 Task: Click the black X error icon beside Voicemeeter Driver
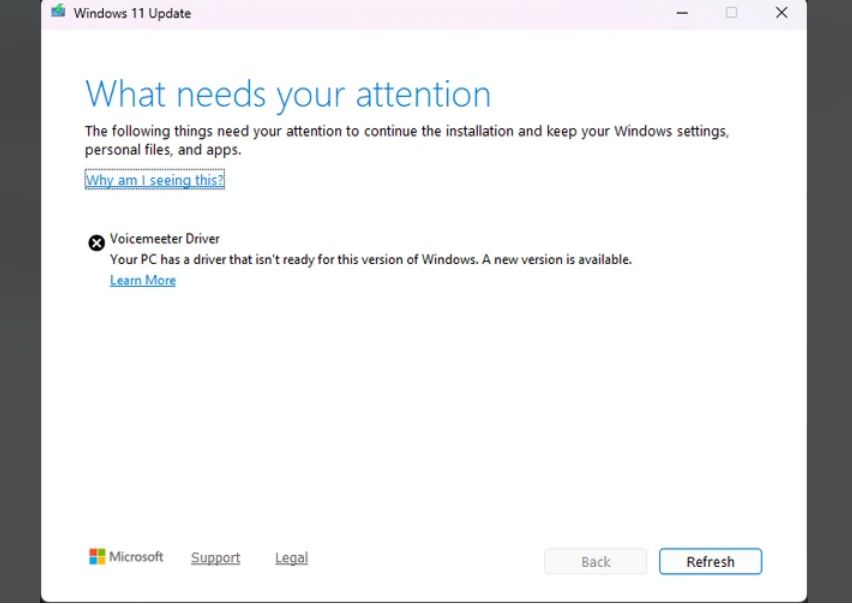point(97,243)
